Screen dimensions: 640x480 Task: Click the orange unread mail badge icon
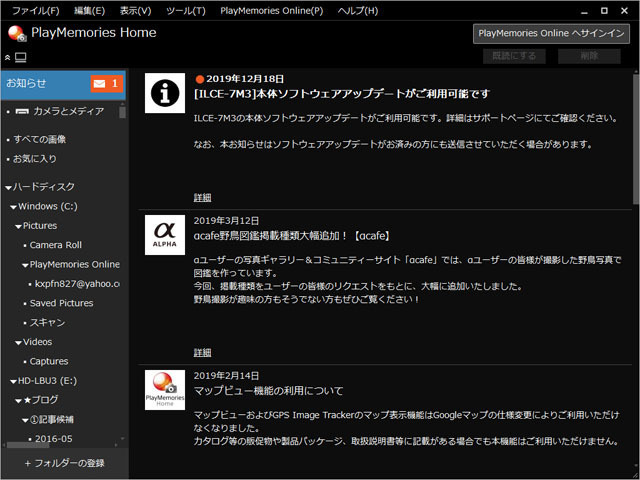coord(107,84)
